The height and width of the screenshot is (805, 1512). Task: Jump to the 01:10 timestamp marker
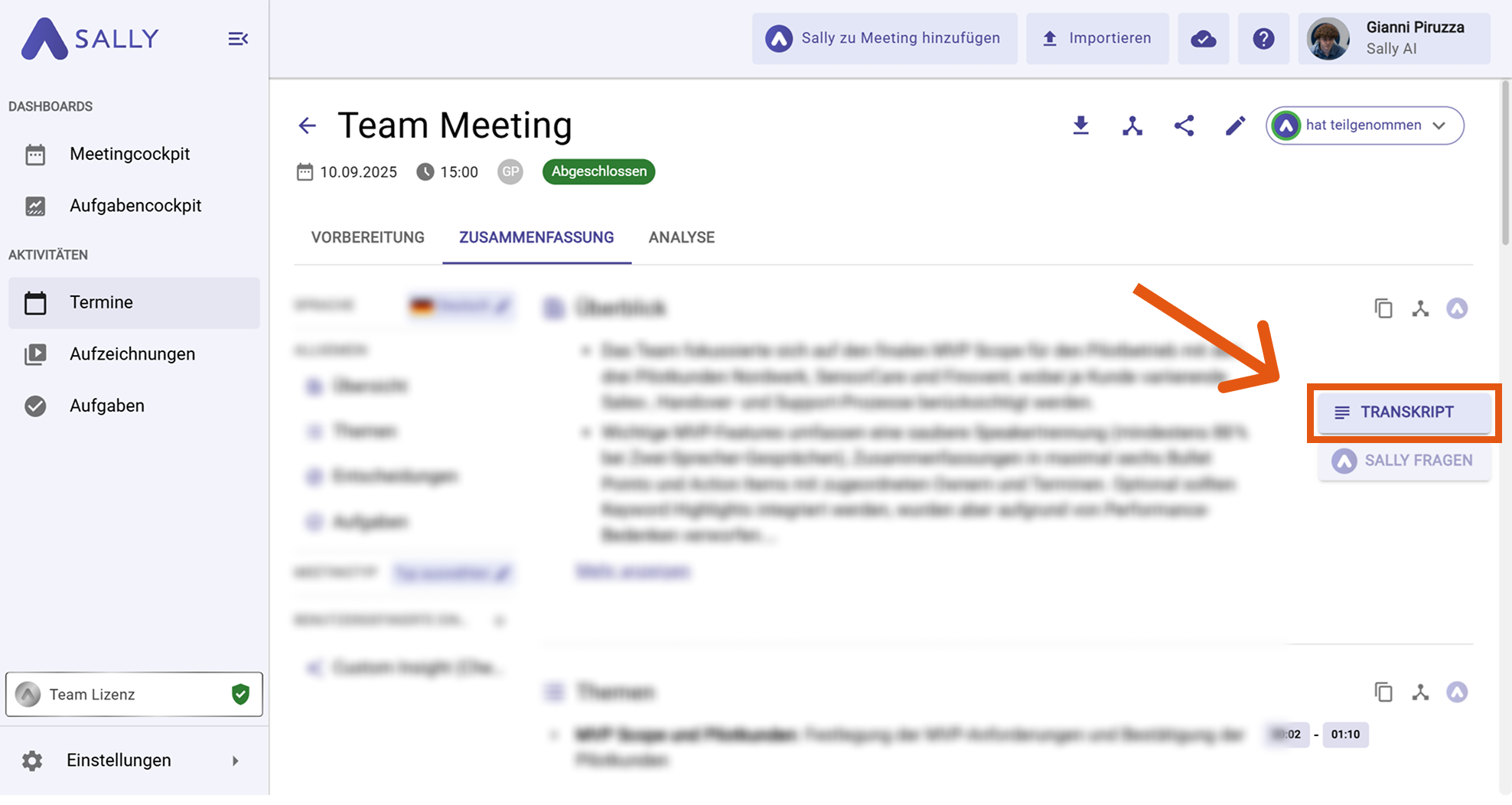pyautogui.click(x=1345, y=735)
